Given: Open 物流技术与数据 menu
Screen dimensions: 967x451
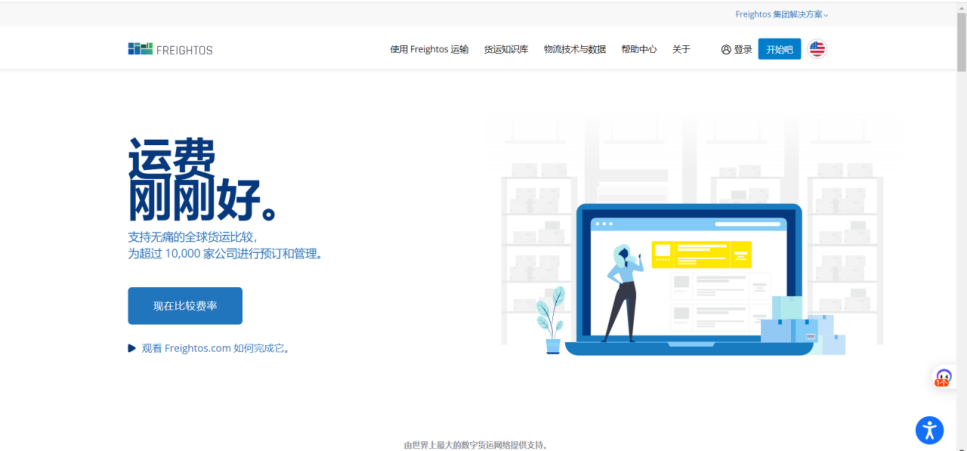Looking at the screenshot, I should click(x=575, y=49).
